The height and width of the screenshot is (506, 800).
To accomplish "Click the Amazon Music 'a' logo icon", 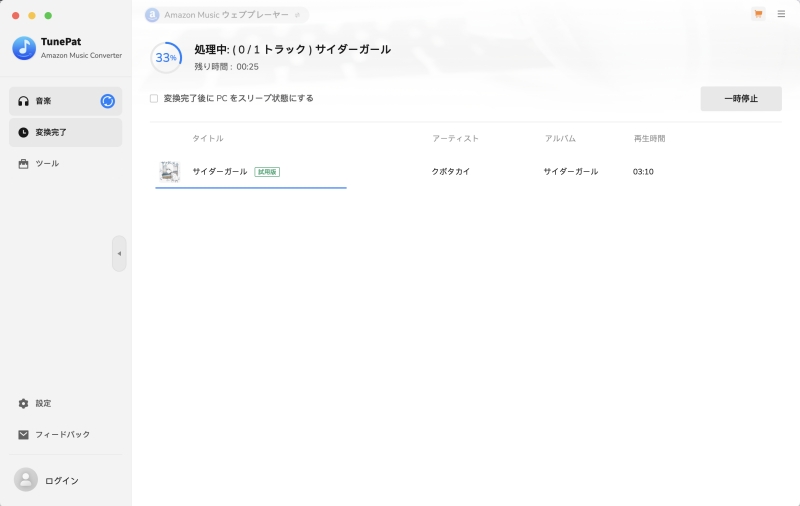I will [x=152, y=15].
